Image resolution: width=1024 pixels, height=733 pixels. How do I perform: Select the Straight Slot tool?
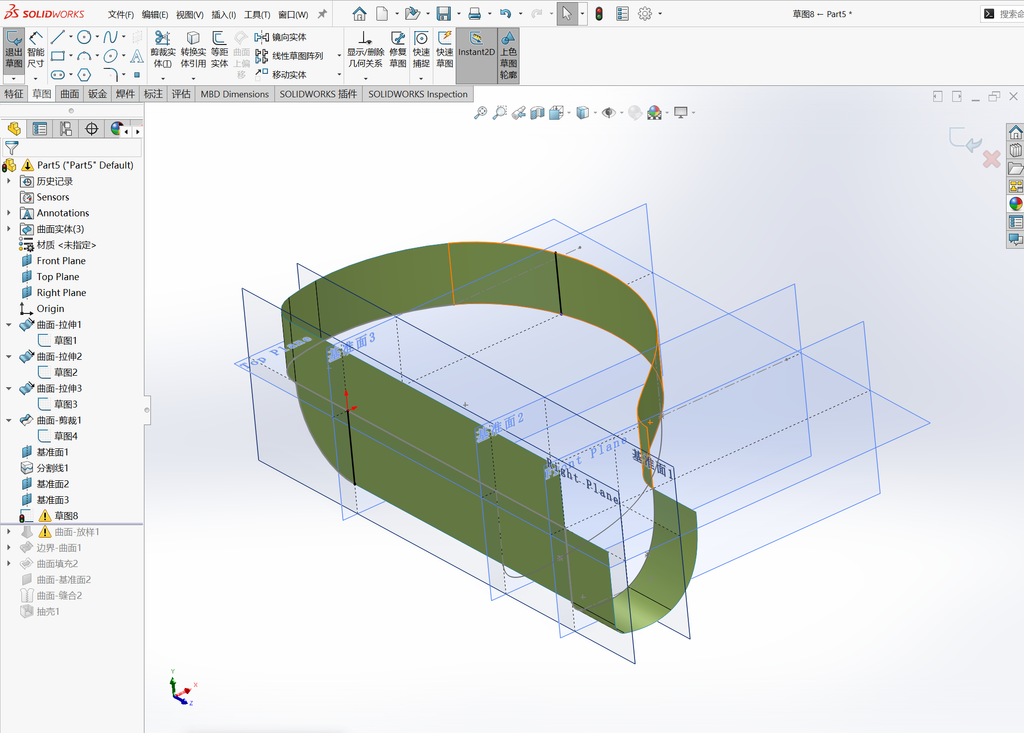[x=58, y=74]
